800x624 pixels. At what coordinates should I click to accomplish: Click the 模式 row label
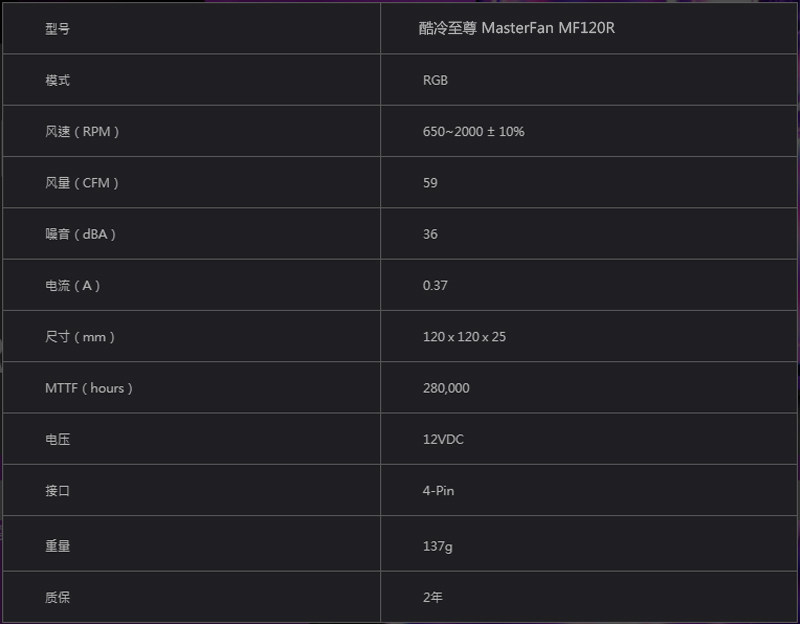tap(58, 80)
